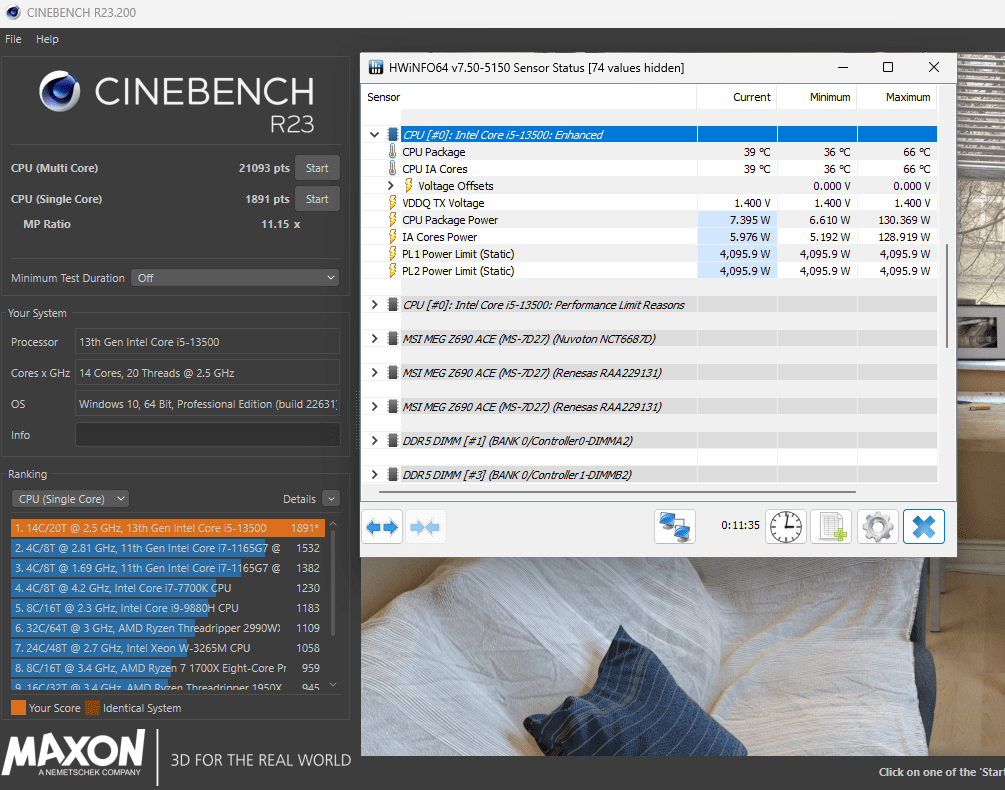Click the Your Score orange swatch
The height and width of the screenshot is (790, 1005).
[x=19, y=708]
